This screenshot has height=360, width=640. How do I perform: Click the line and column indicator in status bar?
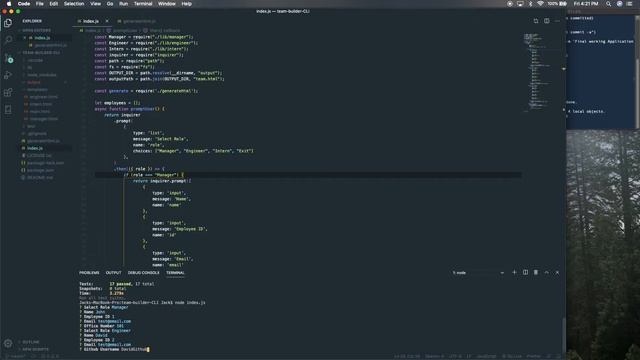pos(407,356)
